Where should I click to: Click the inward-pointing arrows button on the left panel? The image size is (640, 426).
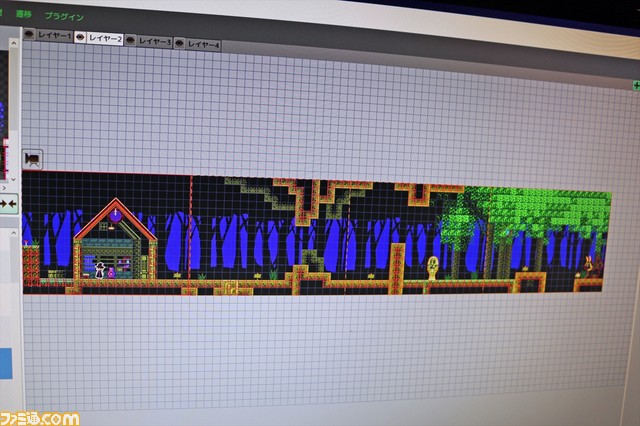tap(9, 204)
